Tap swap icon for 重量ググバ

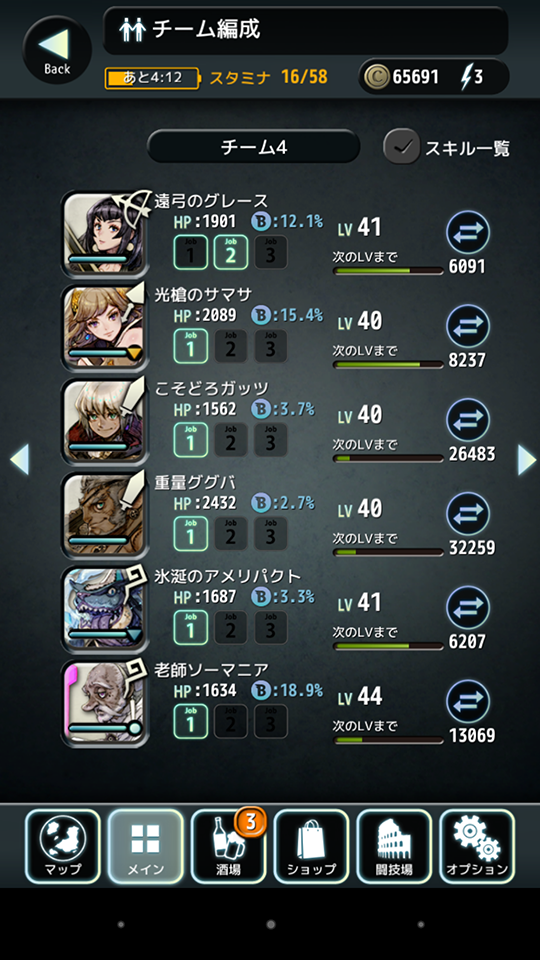pos(468,514)
